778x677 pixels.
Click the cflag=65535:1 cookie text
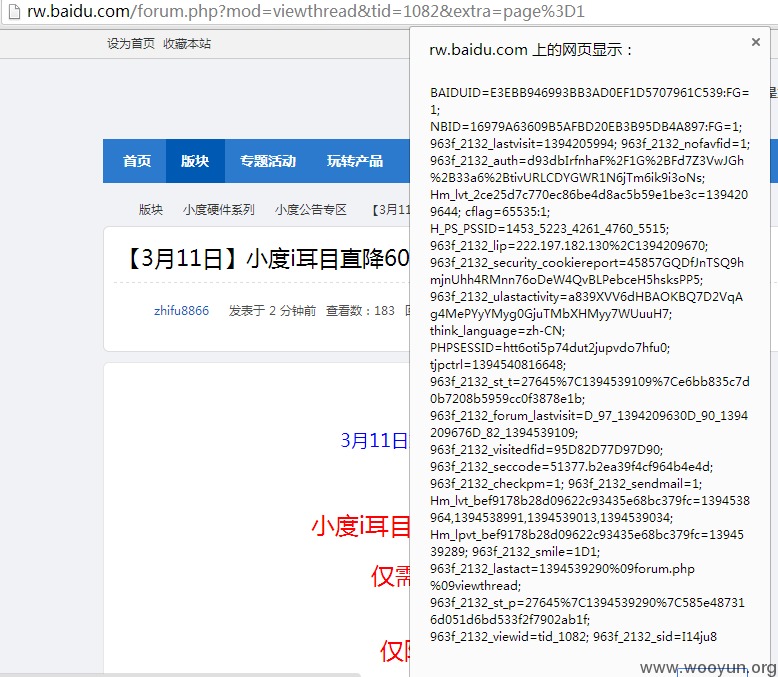click(508, 211)
